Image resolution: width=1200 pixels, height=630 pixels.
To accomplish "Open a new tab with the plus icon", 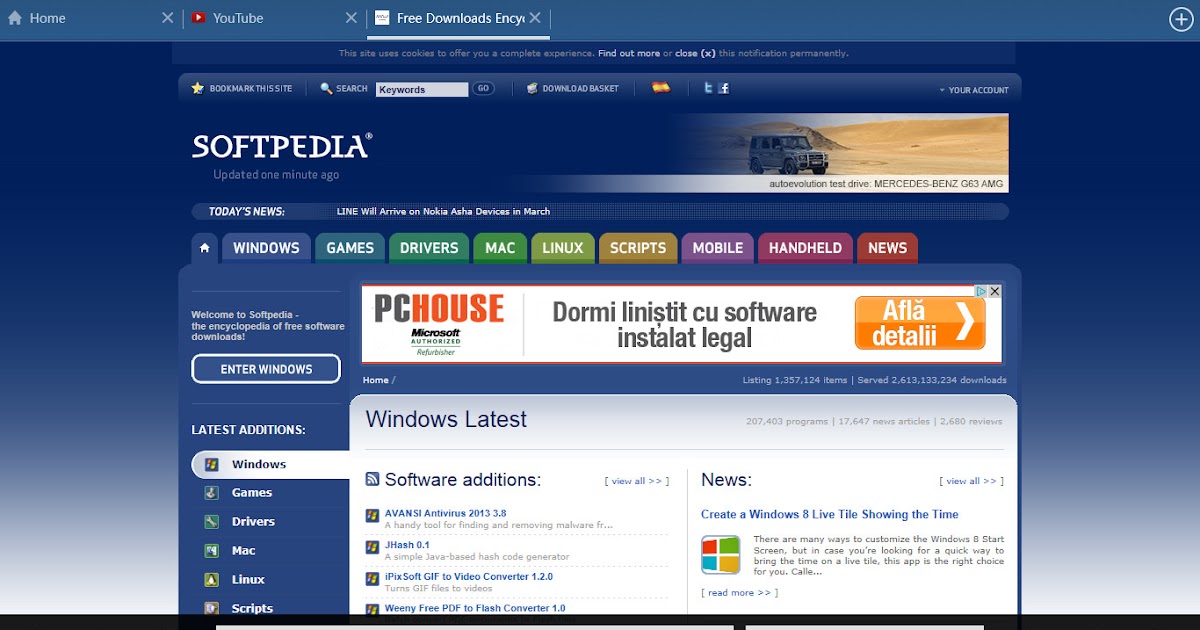I will pos(1181,18).
